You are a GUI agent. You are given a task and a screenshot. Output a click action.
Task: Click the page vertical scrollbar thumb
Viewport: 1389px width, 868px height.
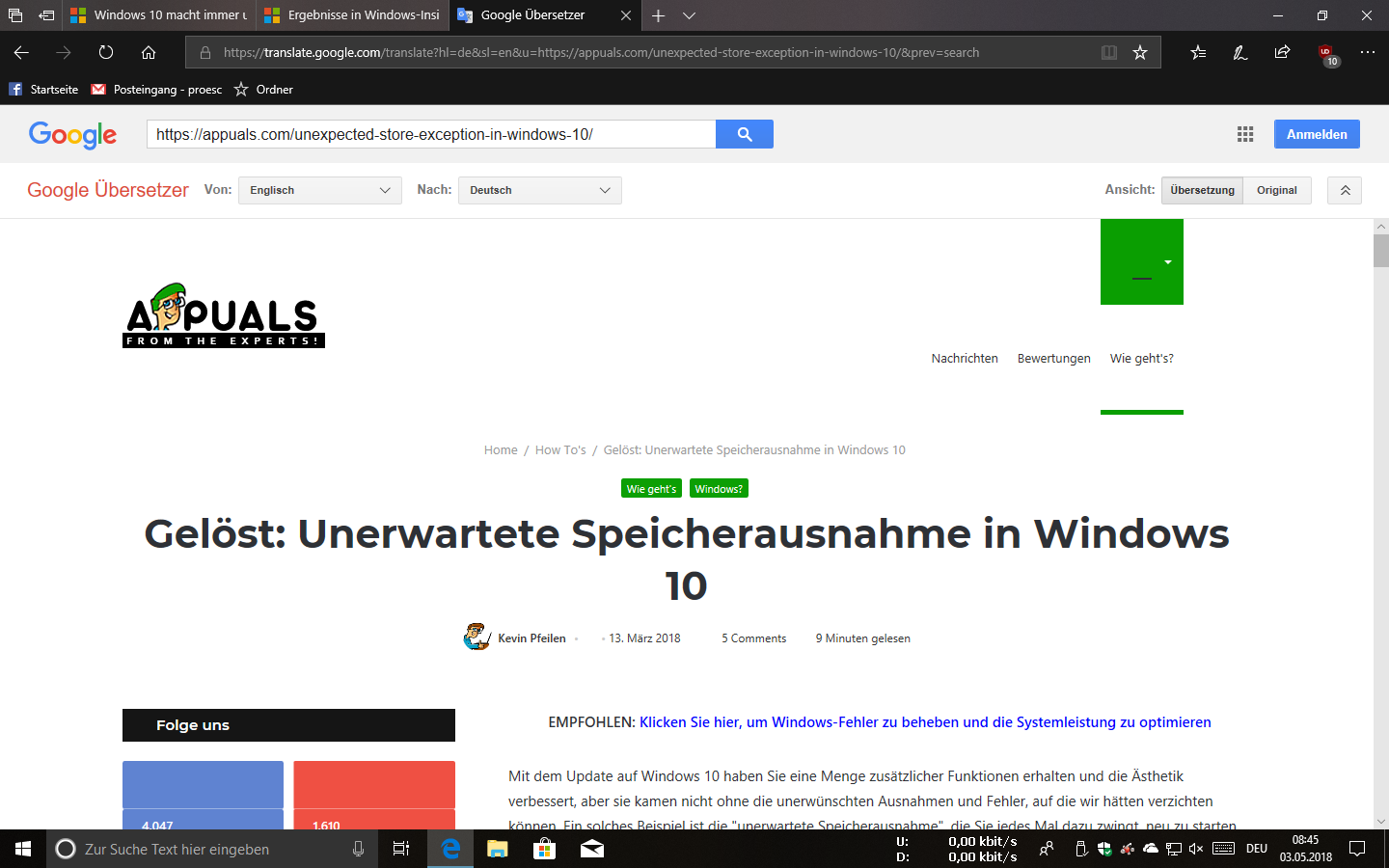point(1381,250)
